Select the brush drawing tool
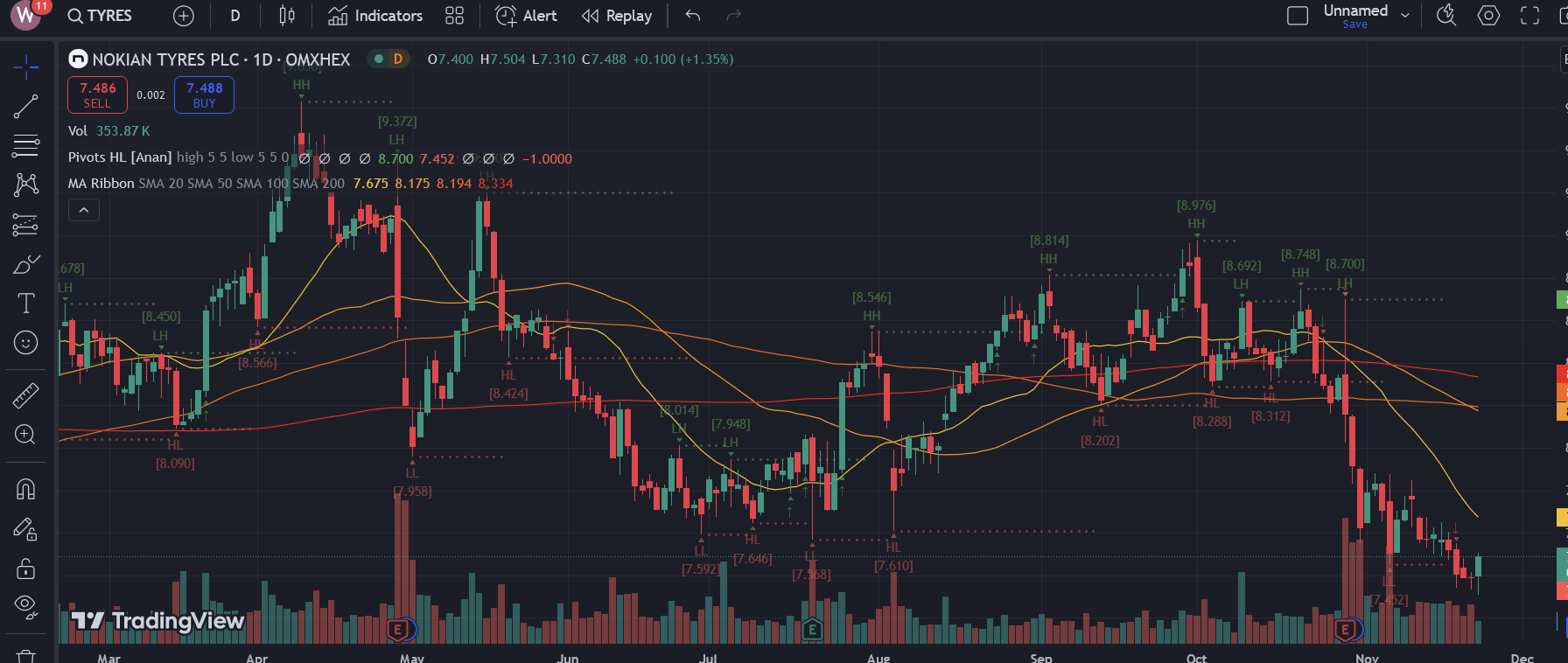Viewport: 1568px width, 663px height. 25,264
